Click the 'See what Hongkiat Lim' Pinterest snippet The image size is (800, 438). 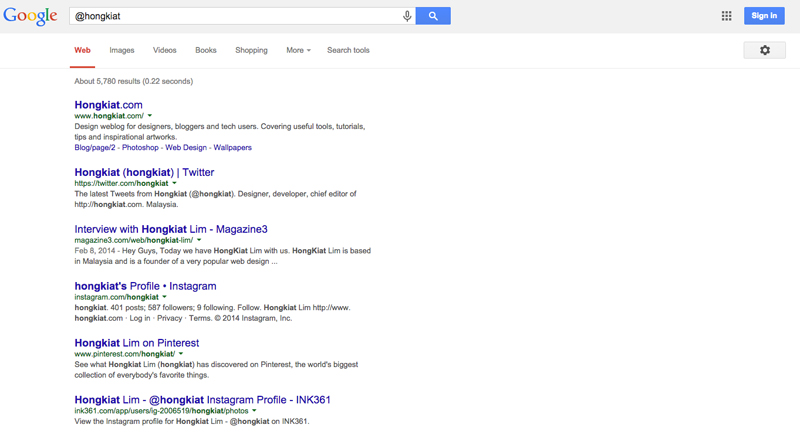[x=216, y=370]
